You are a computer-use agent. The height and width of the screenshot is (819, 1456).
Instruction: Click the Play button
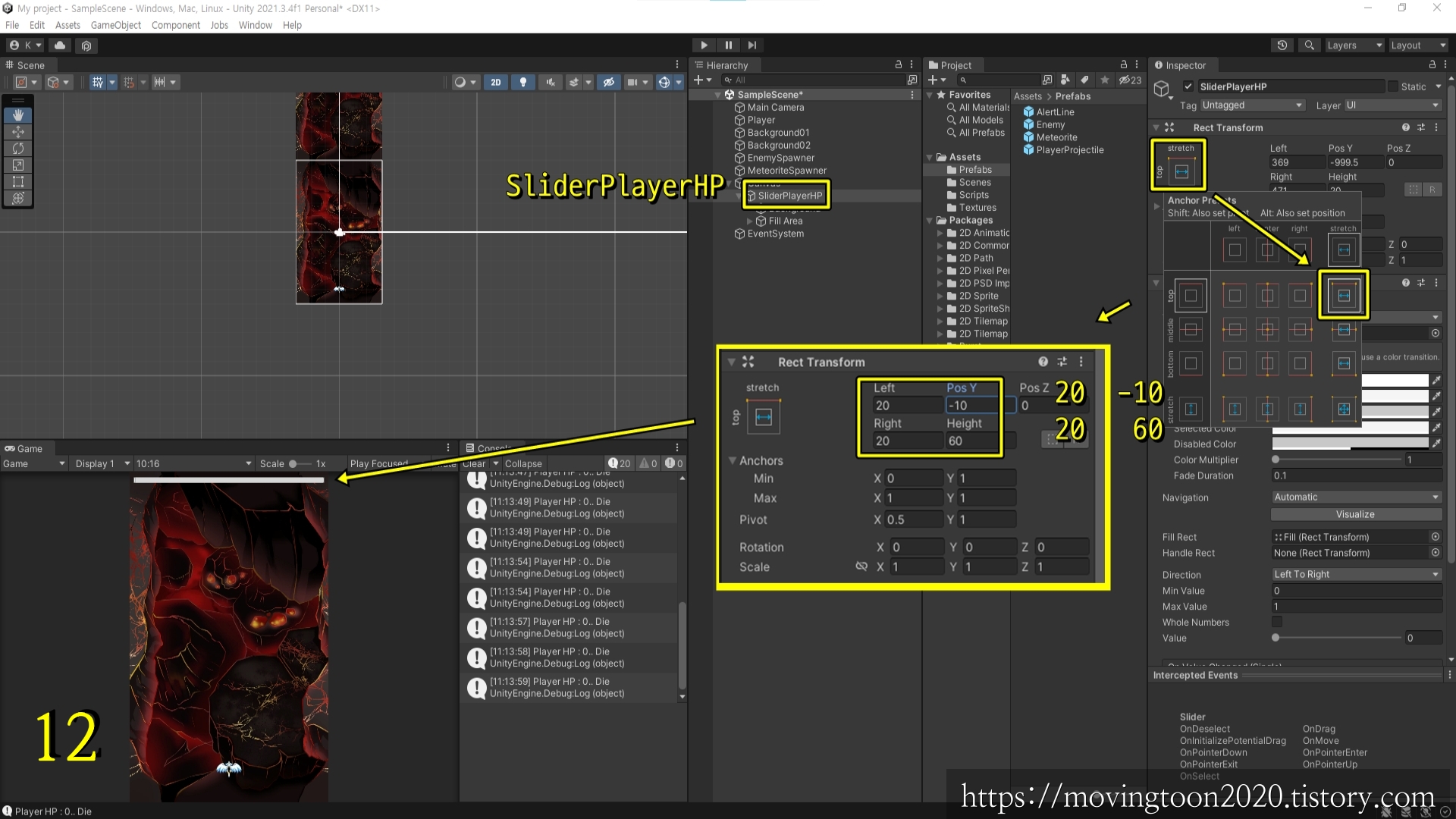click(x=704, y=45)
